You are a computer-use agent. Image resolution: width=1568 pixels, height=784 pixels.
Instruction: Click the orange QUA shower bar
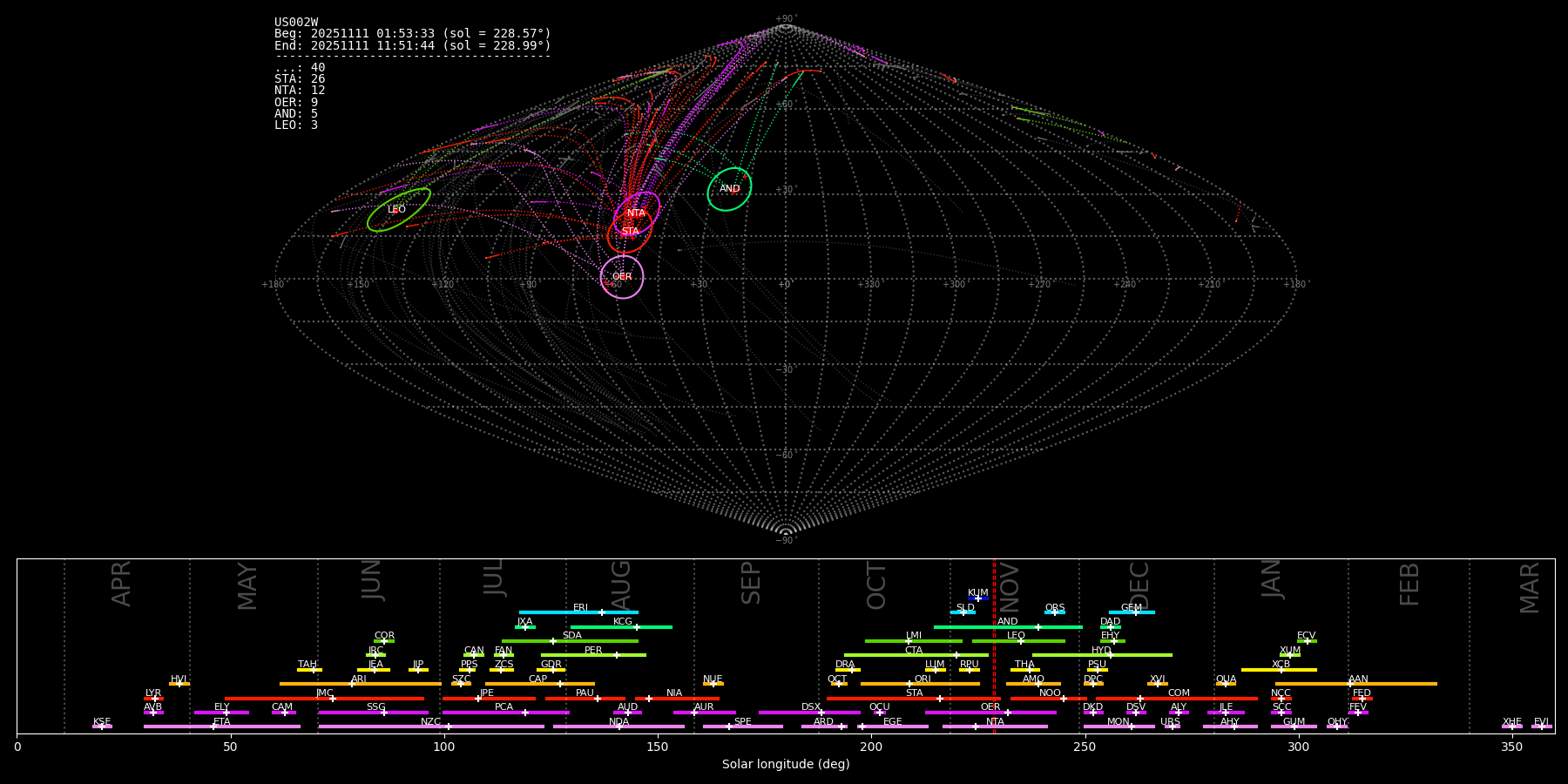[1226, 684]
